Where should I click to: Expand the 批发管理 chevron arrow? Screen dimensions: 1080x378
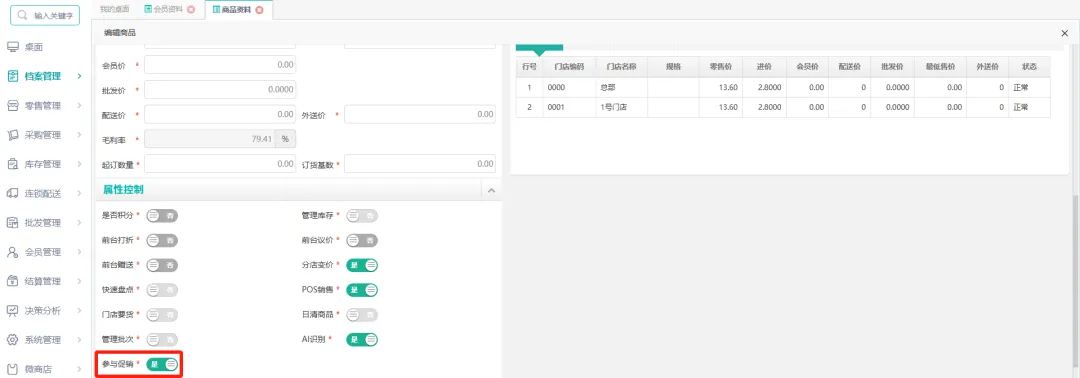(80, 222)
